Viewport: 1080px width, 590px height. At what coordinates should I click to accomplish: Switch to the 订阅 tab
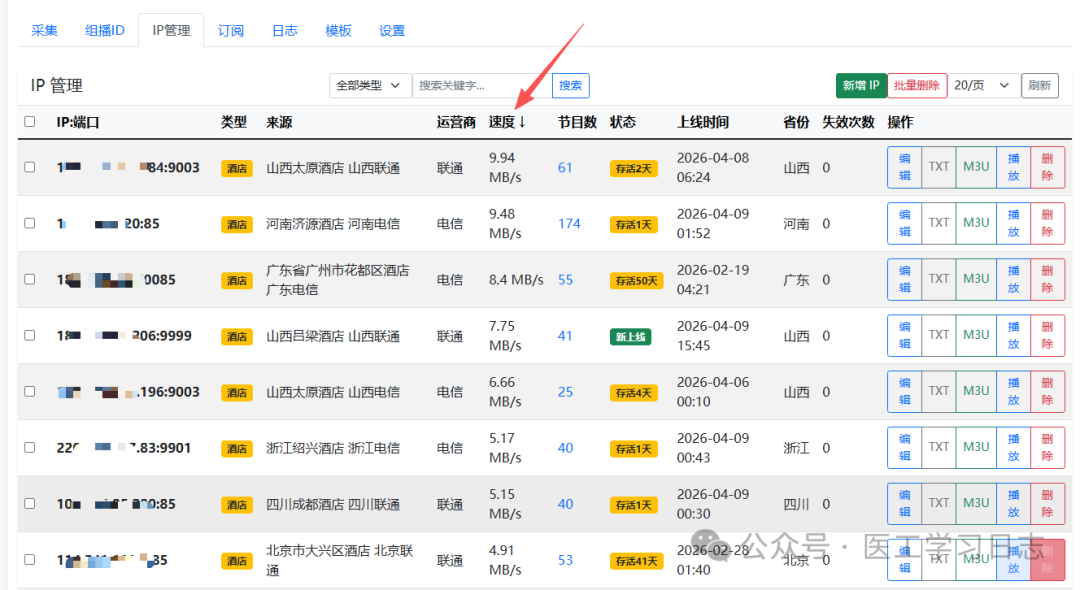230,30
